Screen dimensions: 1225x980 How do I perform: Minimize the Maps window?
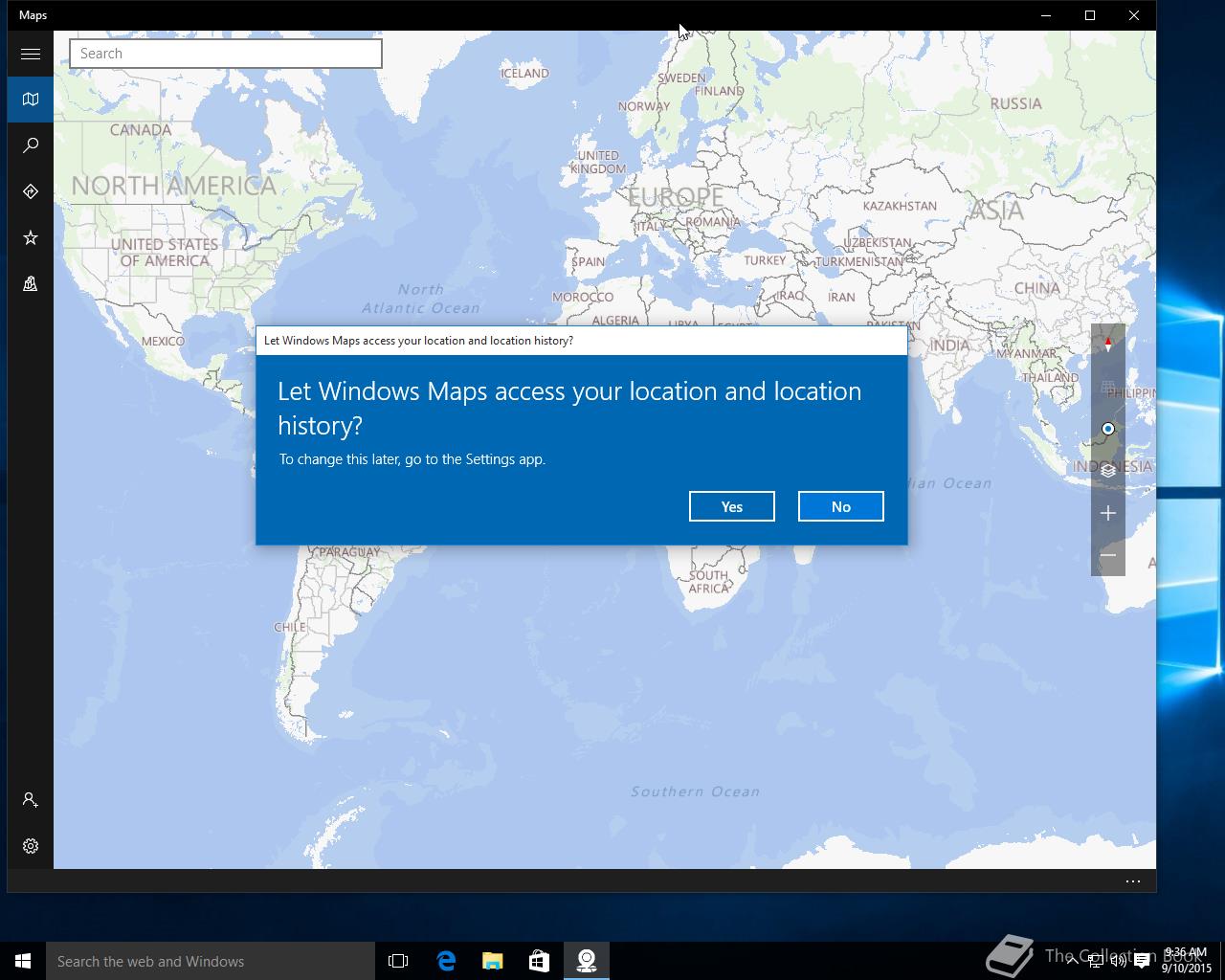click(x=1046, y=15)
